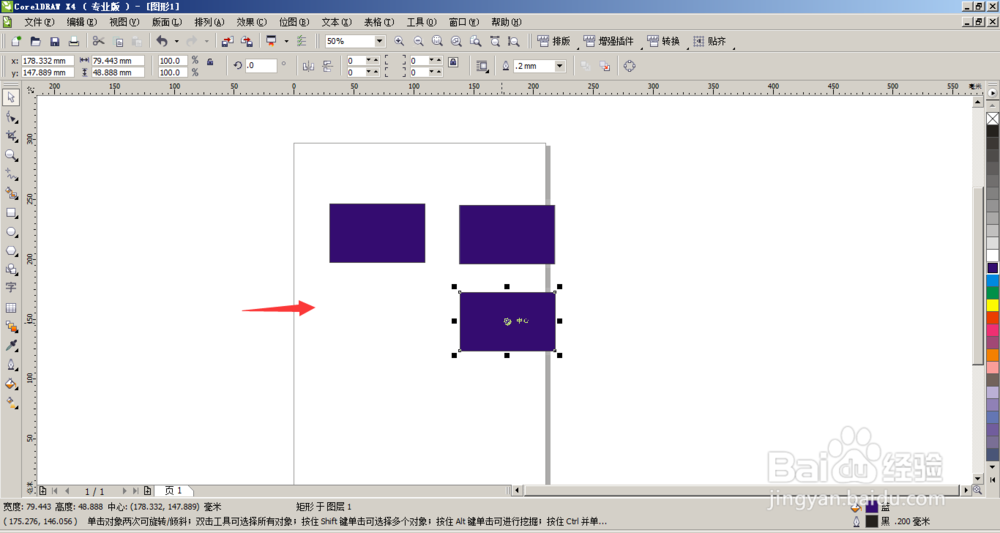Screen dimensions: 1000x533
Task: Open the 排列 menu
Action: click(x=209, y=22)
